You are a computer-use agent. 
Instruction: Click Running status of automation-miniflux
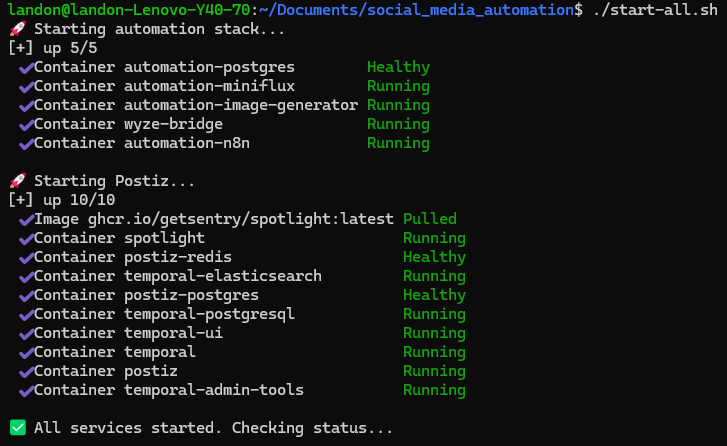click(398, 87)
